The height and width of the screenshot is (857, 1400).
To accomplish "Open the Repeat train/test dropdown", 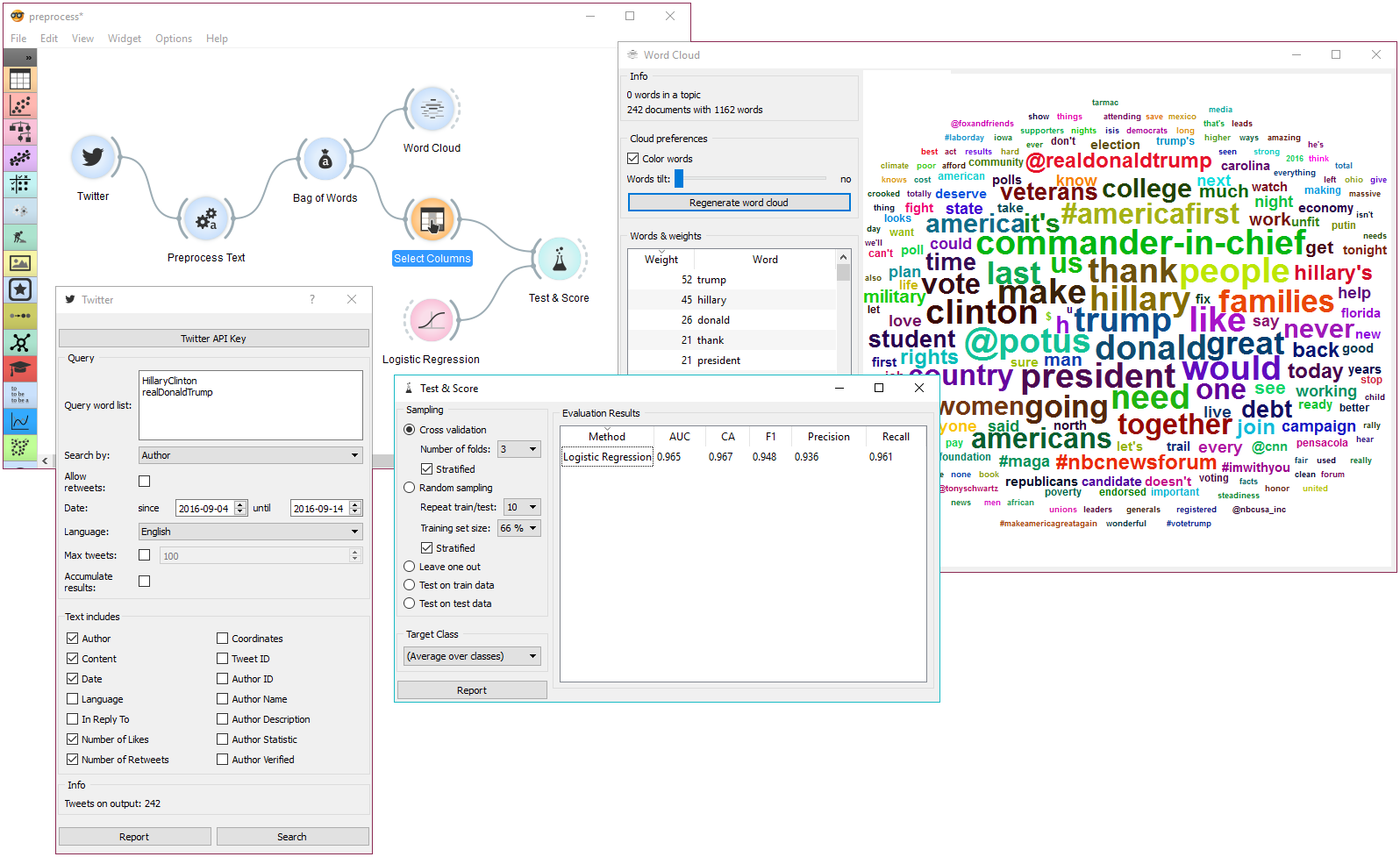I will click(522, 507).
